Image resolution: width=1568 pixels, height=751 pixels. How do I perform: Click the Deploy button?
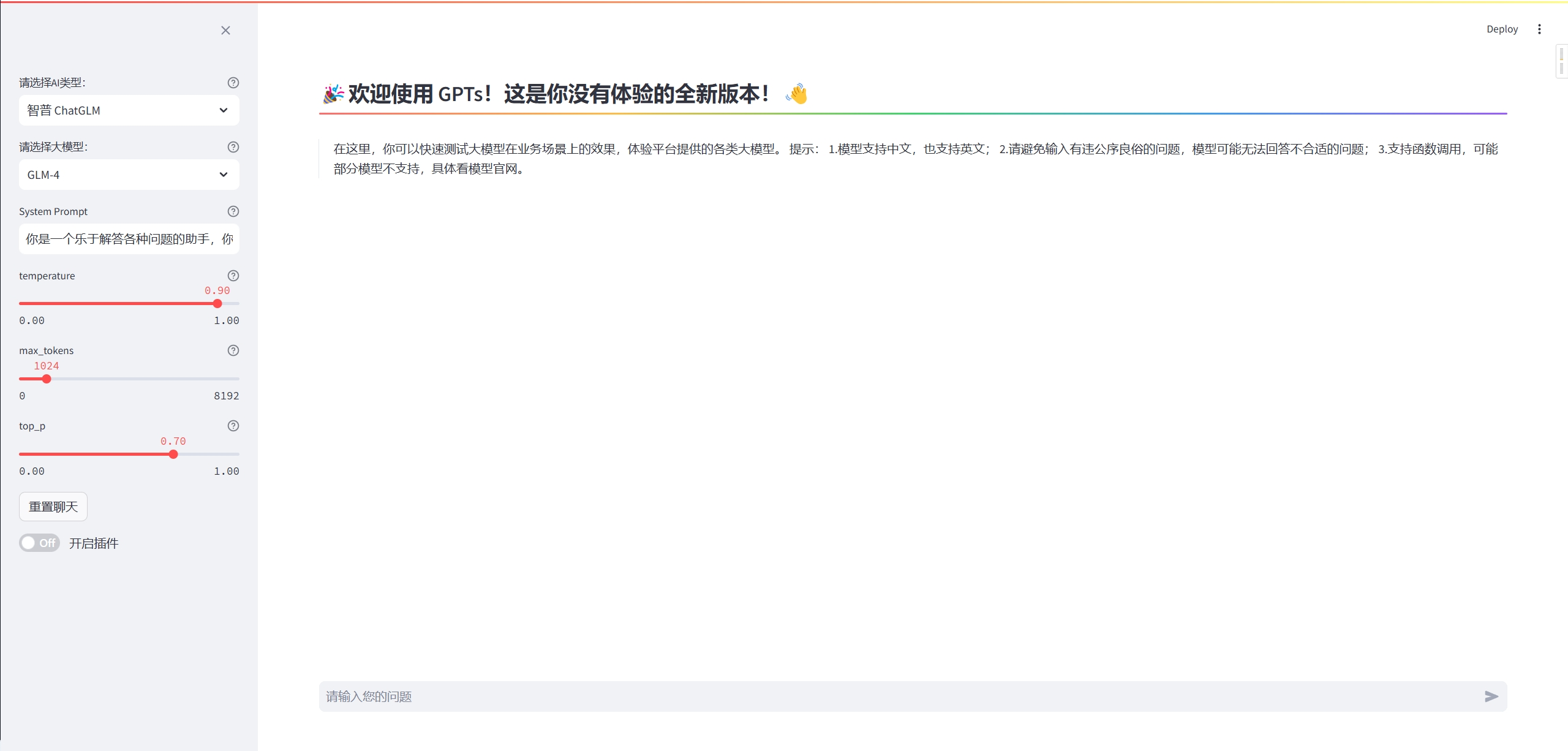(1502, 29)
